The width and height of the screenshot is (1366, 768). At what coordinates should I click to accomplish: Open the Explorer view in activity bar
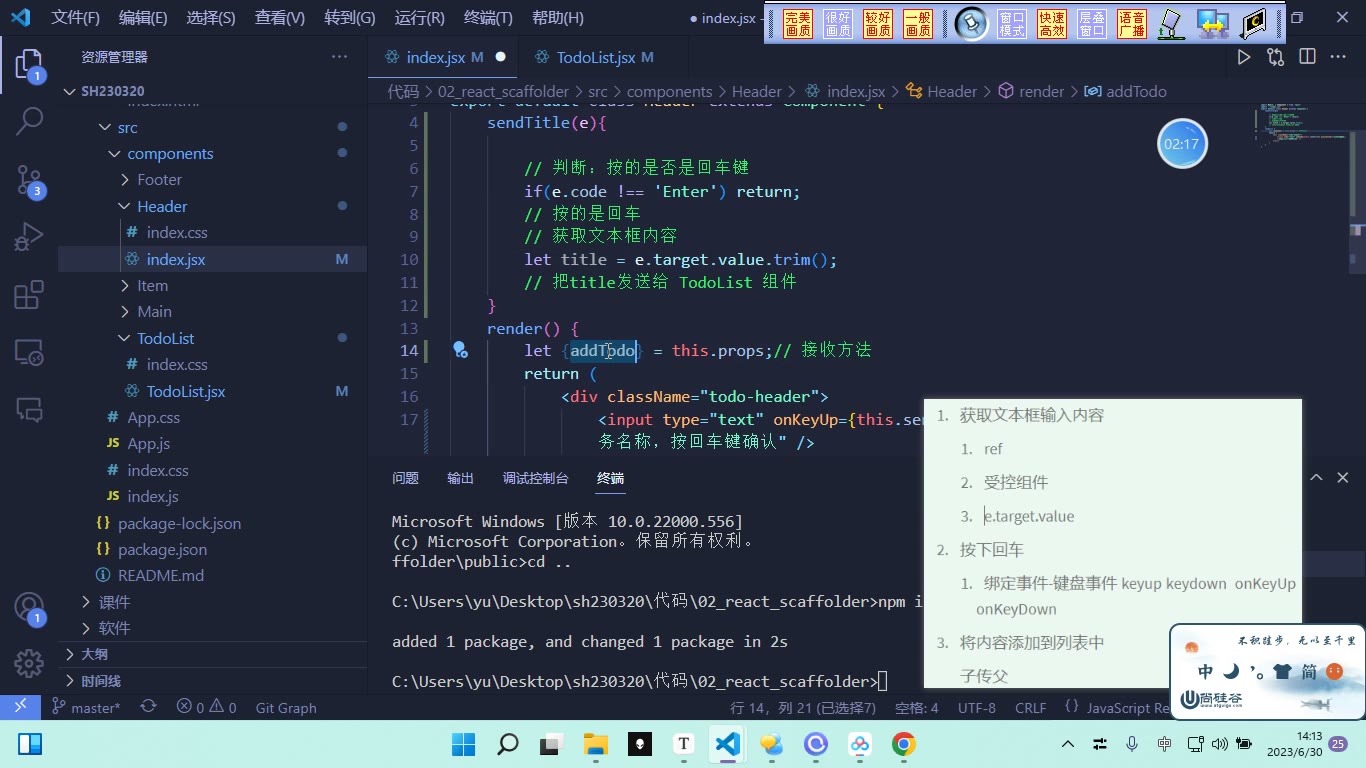pyautogui.click(x=29, y=66)
